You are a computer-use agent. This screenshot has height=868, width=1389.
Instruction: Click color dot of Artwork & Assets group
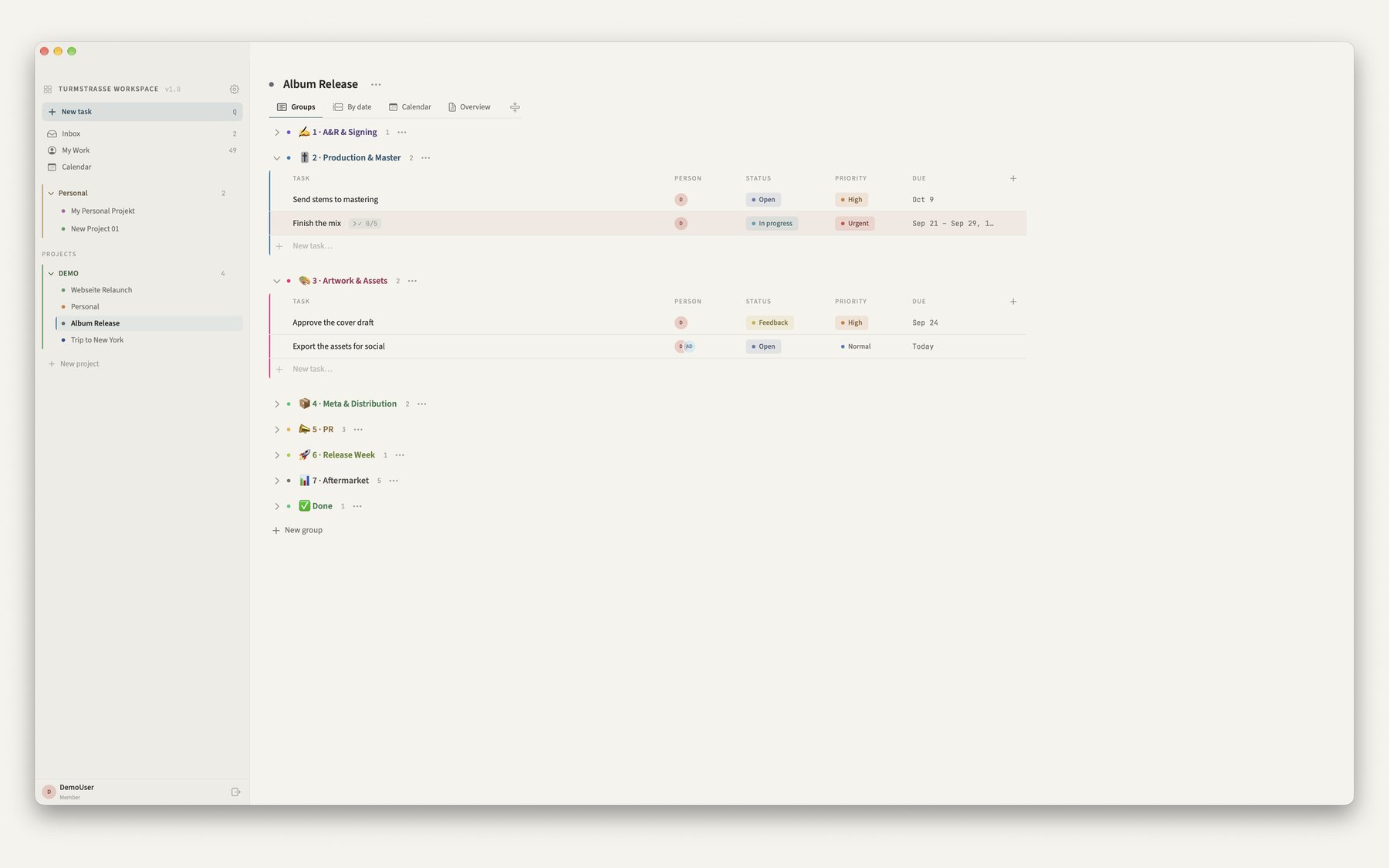click(289, 281)
